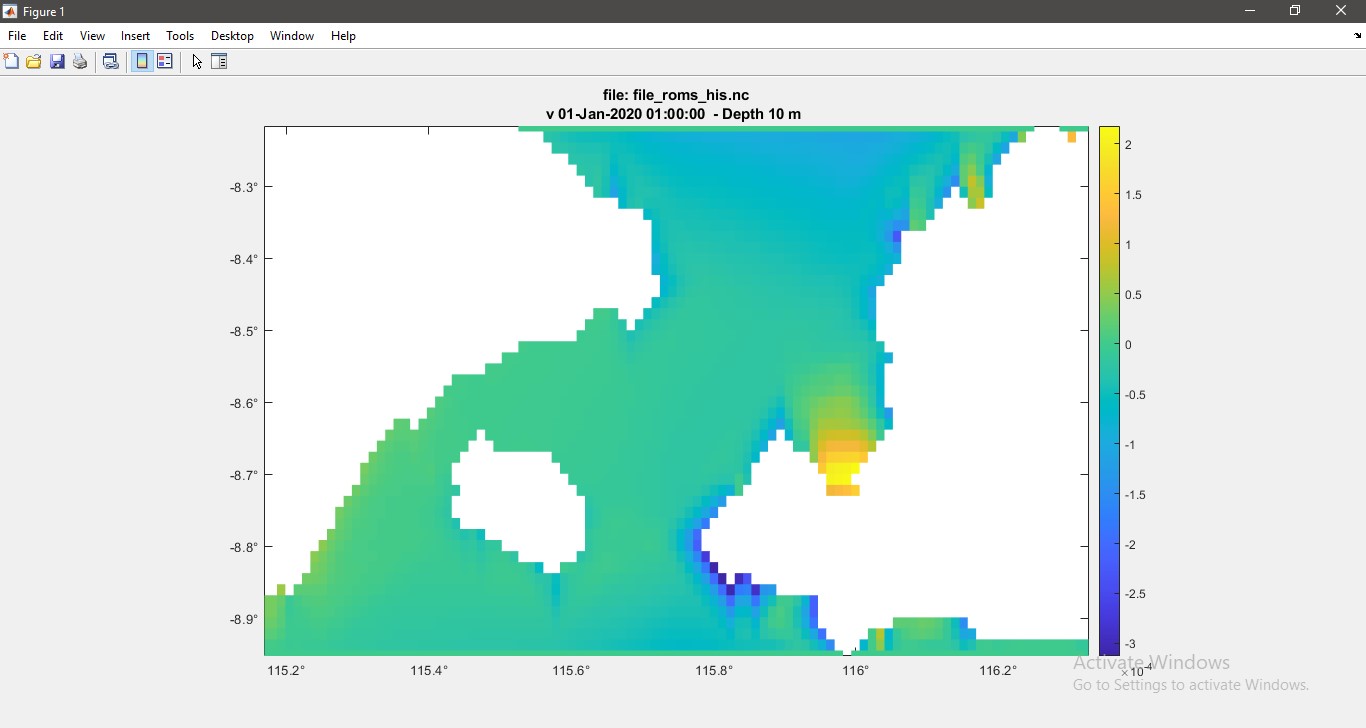This screenshot has width=1366, height=728.
Task: Restore down the Figure 1 window
Action: point(1295,11)
